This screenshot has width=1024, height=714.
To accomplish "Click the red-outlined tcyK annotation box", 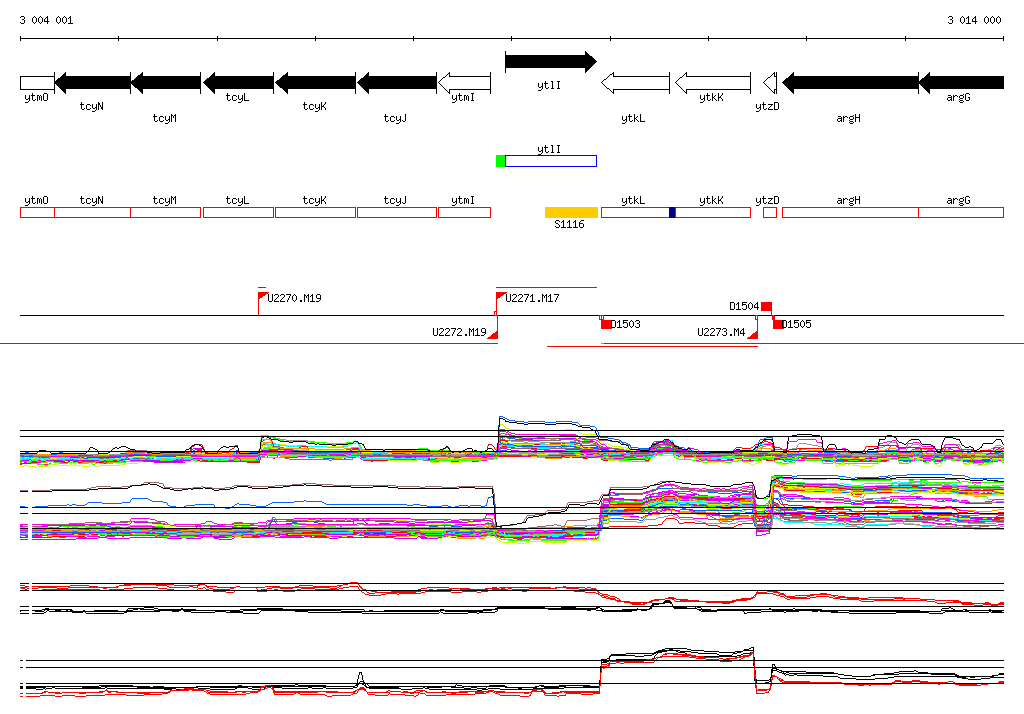I will tap(315, 212).
